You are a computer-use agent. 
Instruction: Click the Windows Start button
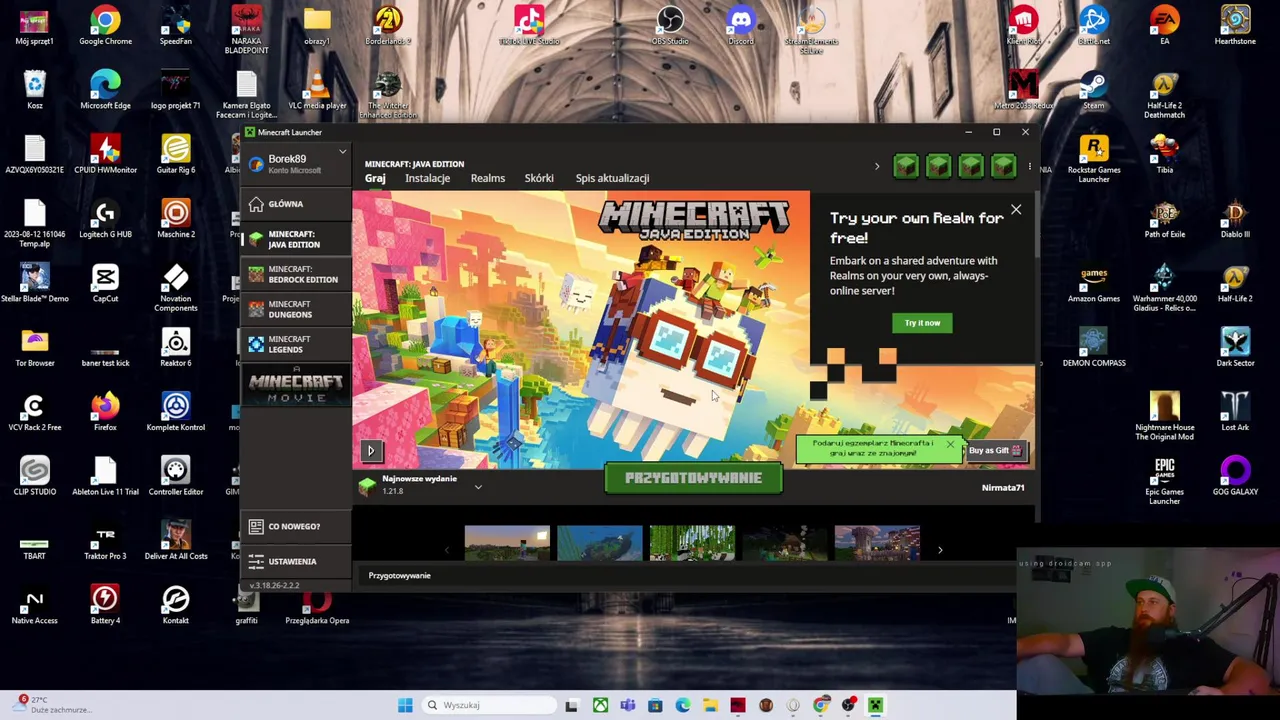405,705
